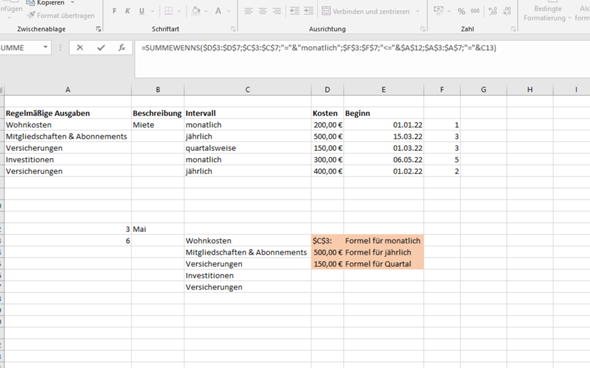Viewport: 590px width, 368px height.
Task: Expand accounting format dropdown arrow
Action: [449, 11]
